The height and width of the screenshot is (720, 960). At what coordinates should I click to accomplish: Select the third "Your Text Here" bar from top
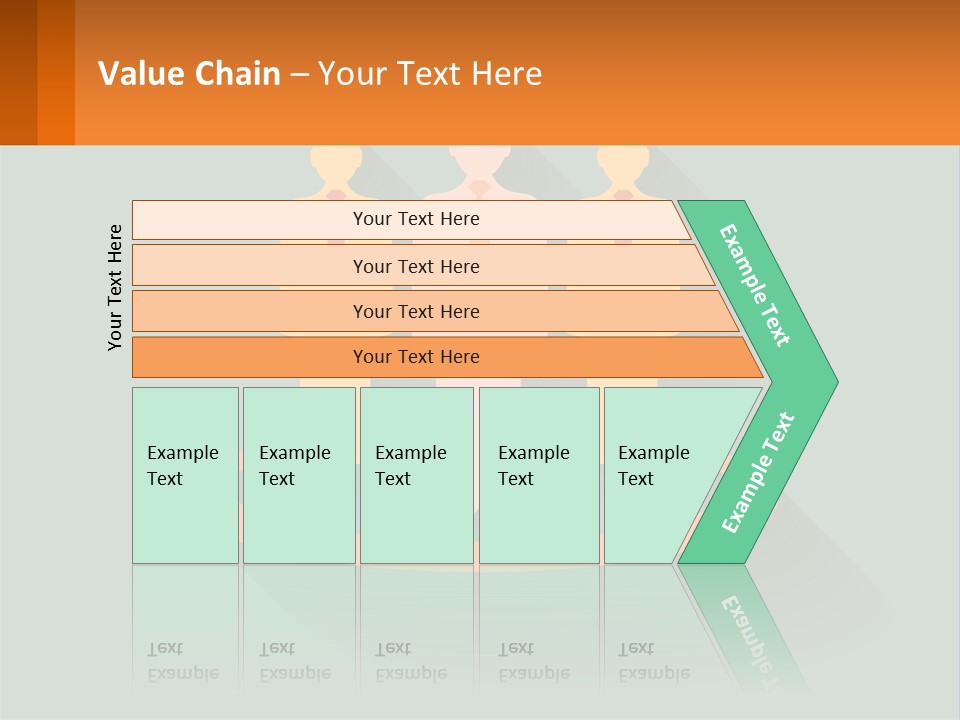point(416,311)
